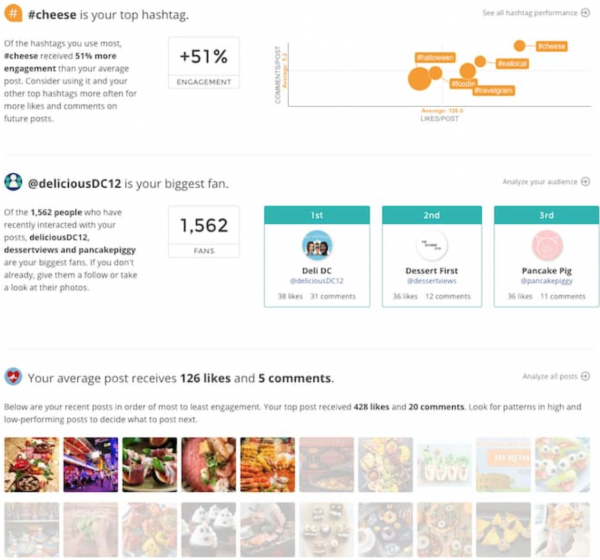This screenshot has width=600, height=560.
Task: Select the #halloween label on the chart
Action: [x=435, y=58]
